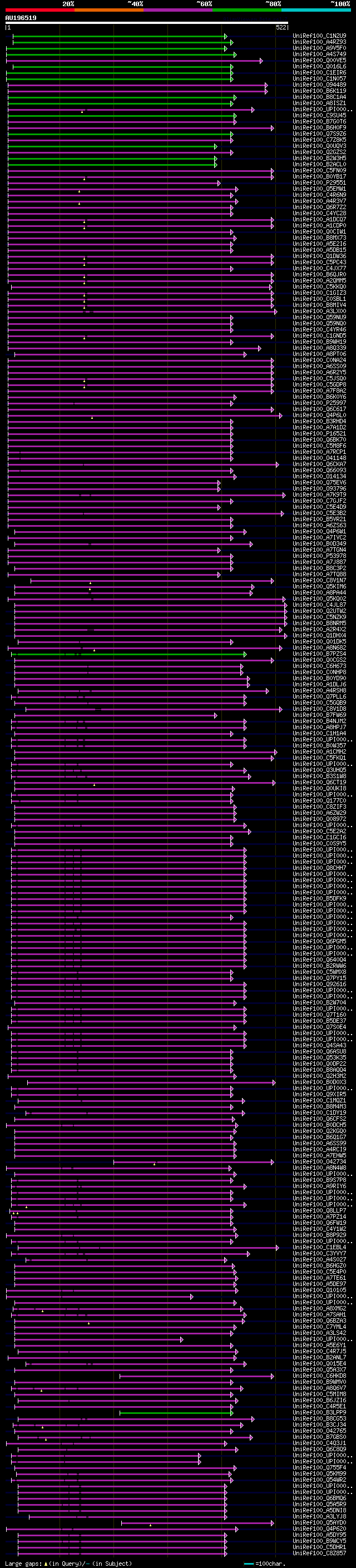Screen dimensions: 356x1568
Task: Select hit label UniRef100_Q4P6L0
Action: [x=319, y=415]
